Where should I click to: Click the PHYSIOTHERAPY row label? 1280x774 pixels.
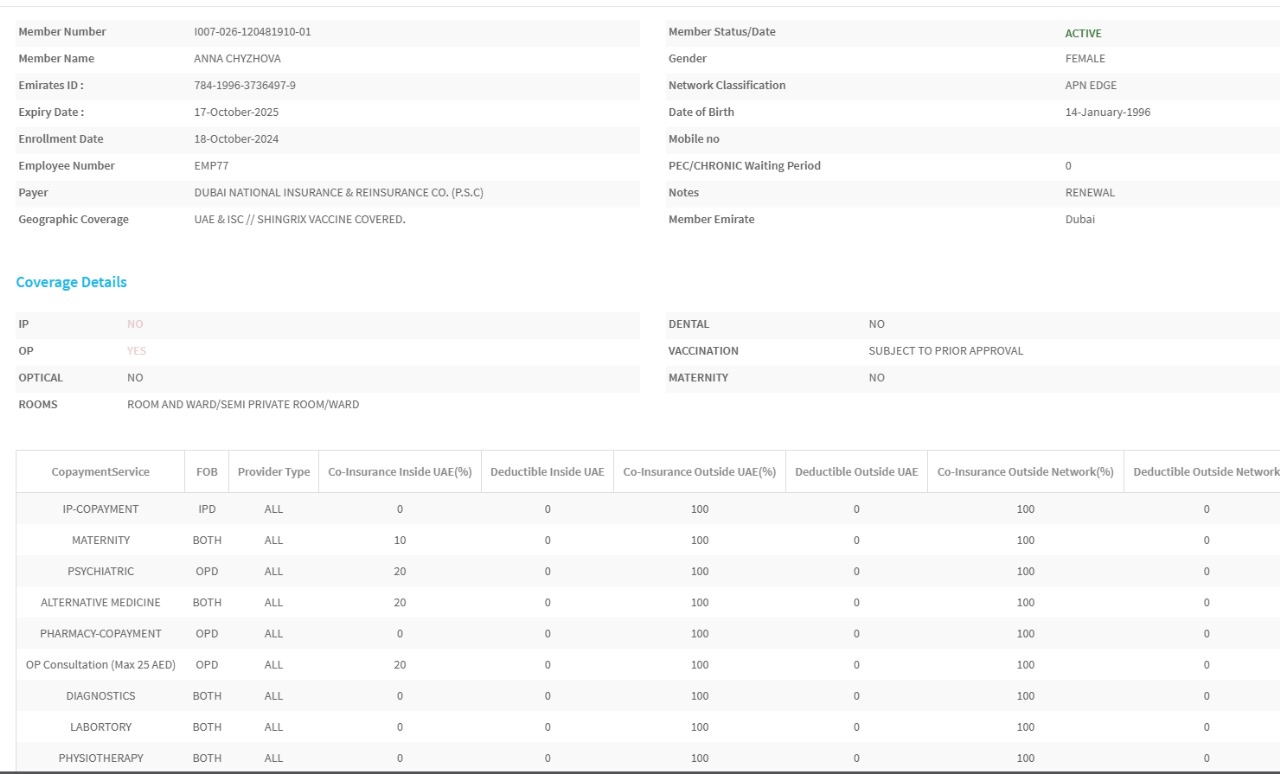click(101, 757)
